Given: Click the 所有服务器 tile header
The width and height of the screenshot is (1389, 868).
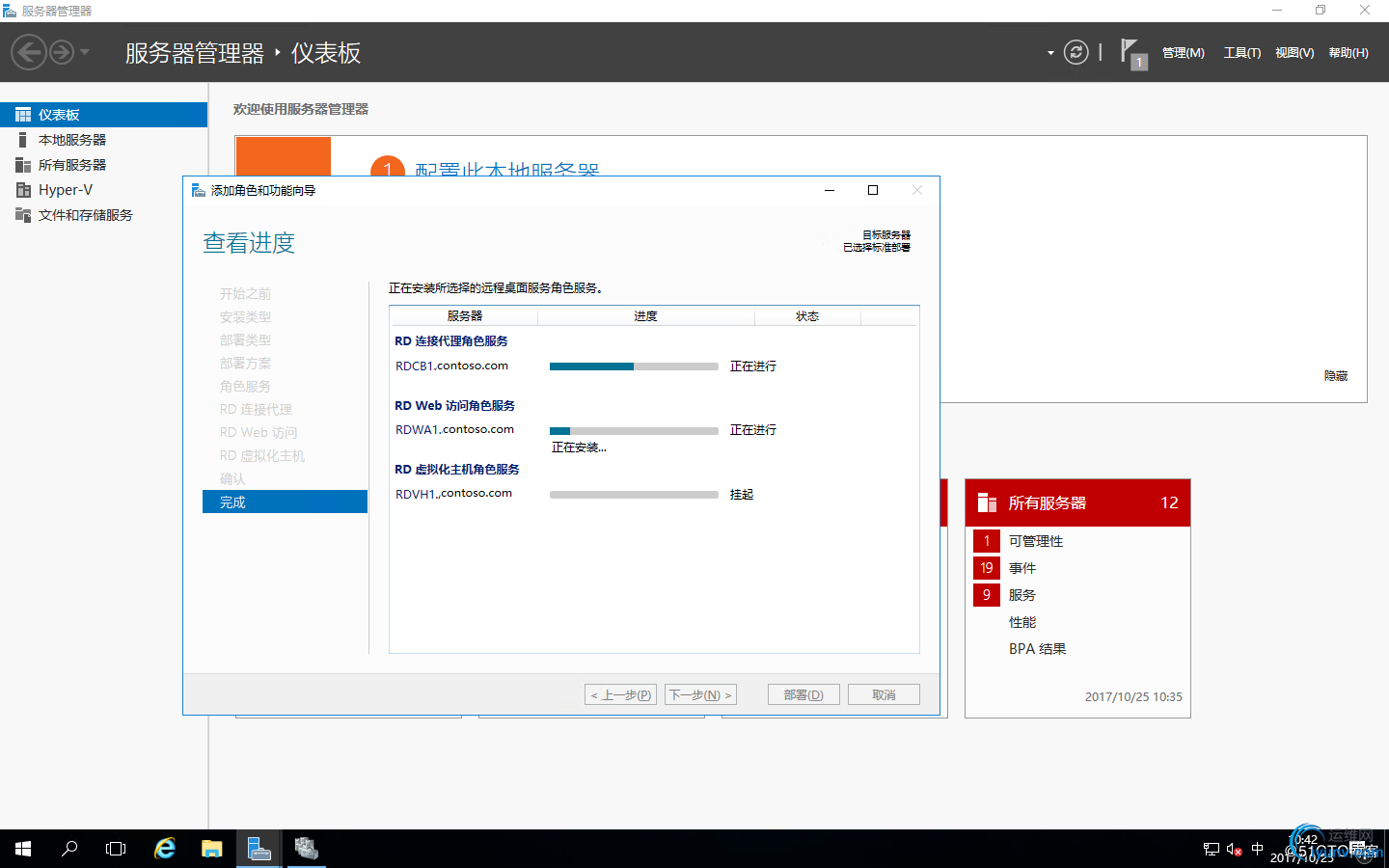Looking at the screenshot, I should pyautogui.click(x=1077, y=502).
